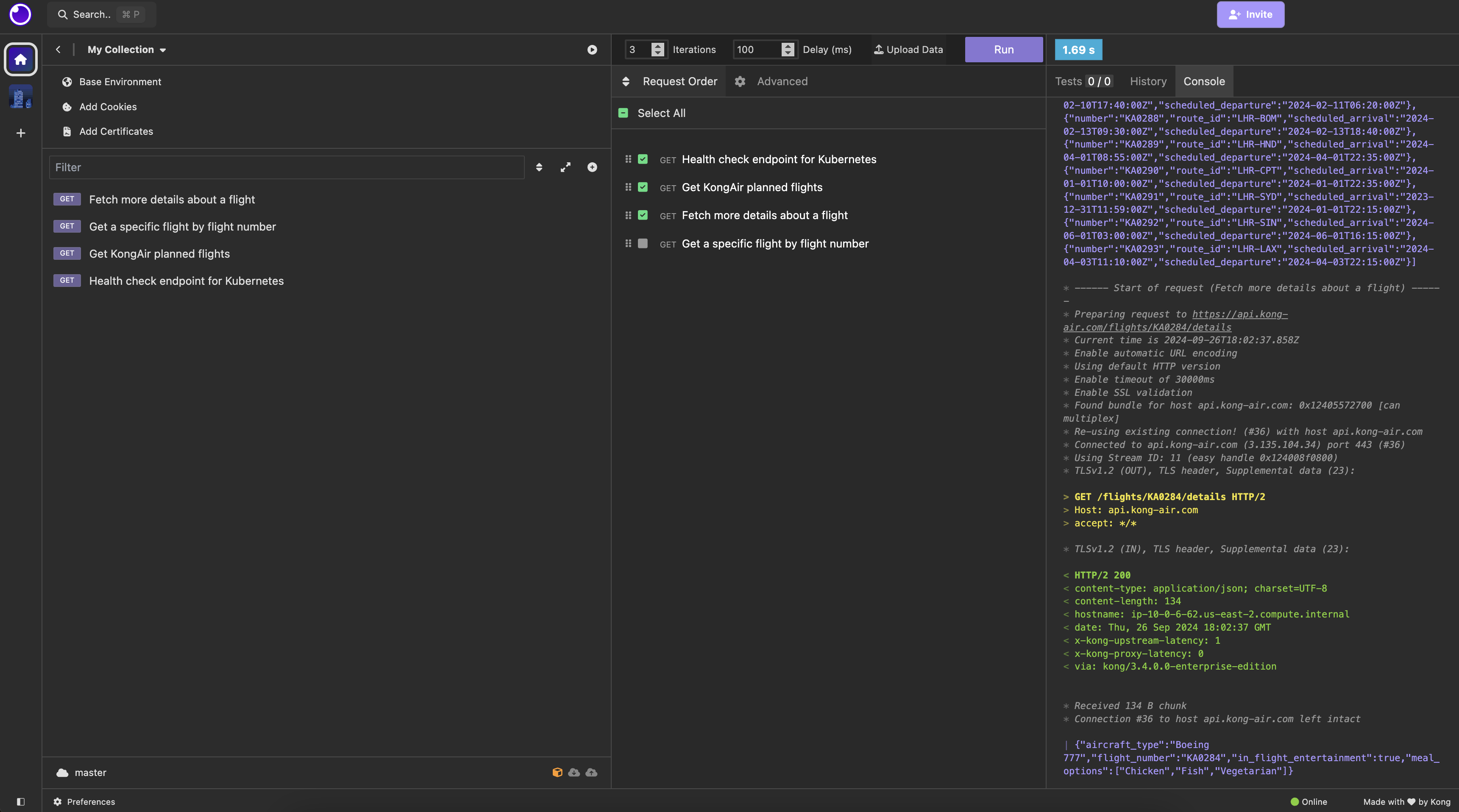
Task: Collapse the sidebar with panel toggle icon
Action: (x=20, y=801)
